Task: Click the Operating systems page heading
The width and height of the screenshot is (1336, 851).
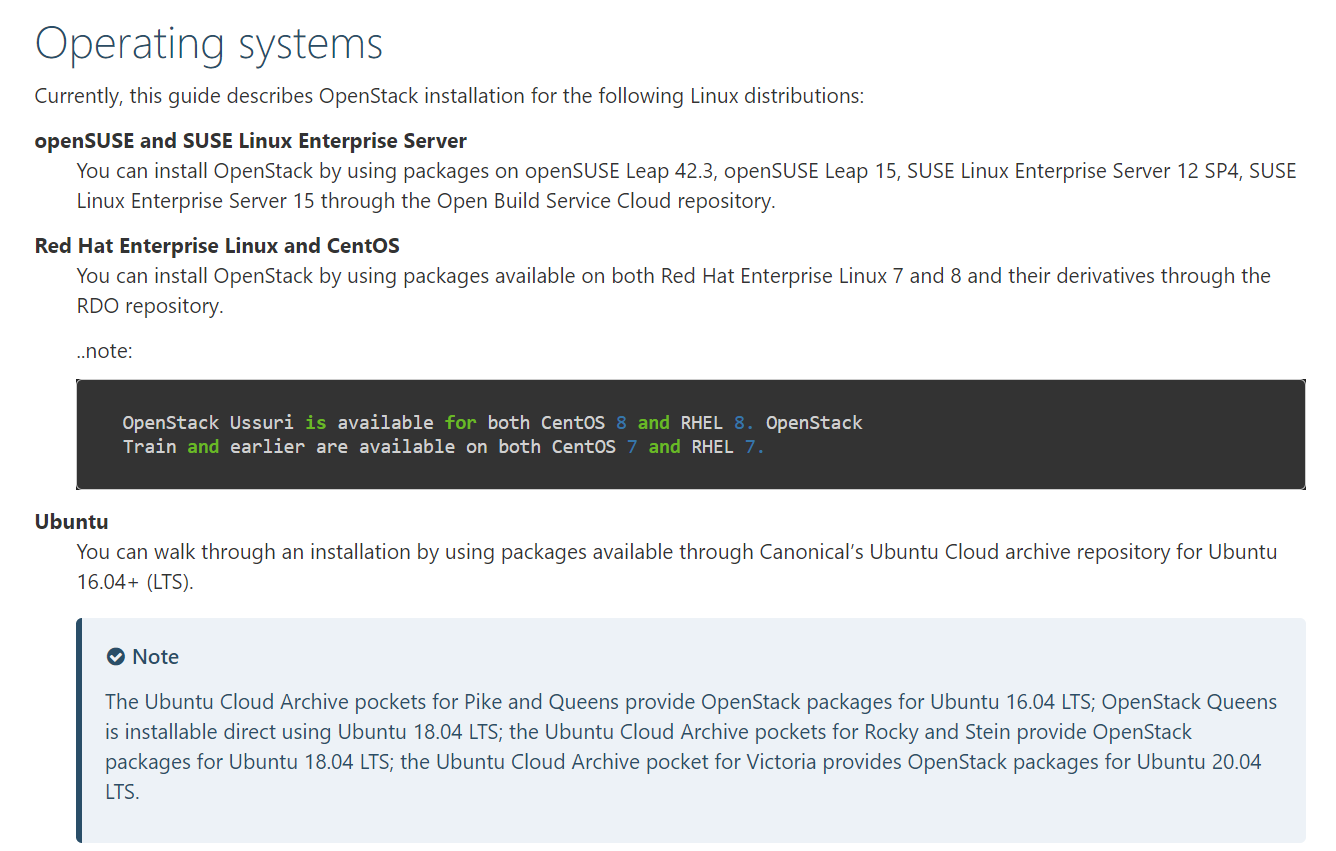Action: [208, 43]
